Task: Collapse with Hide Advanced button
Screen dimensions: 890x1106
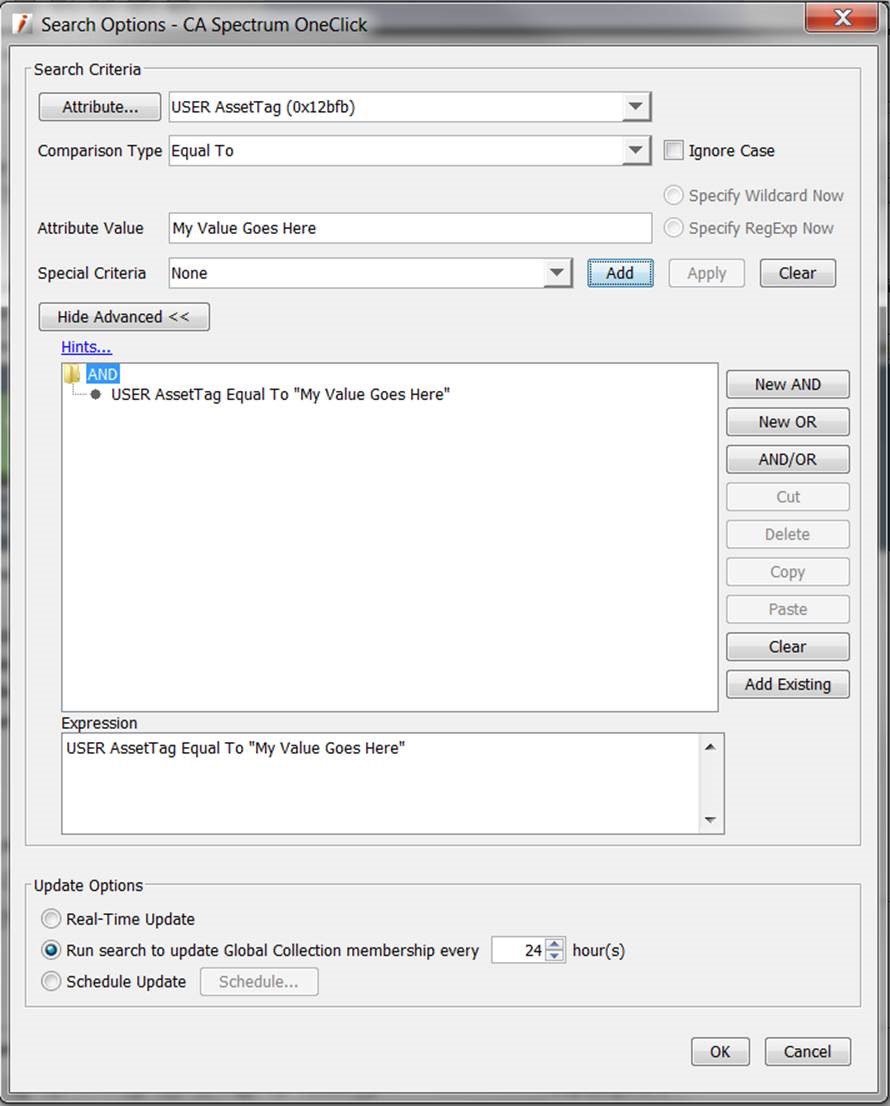Action: coord(123,317)
